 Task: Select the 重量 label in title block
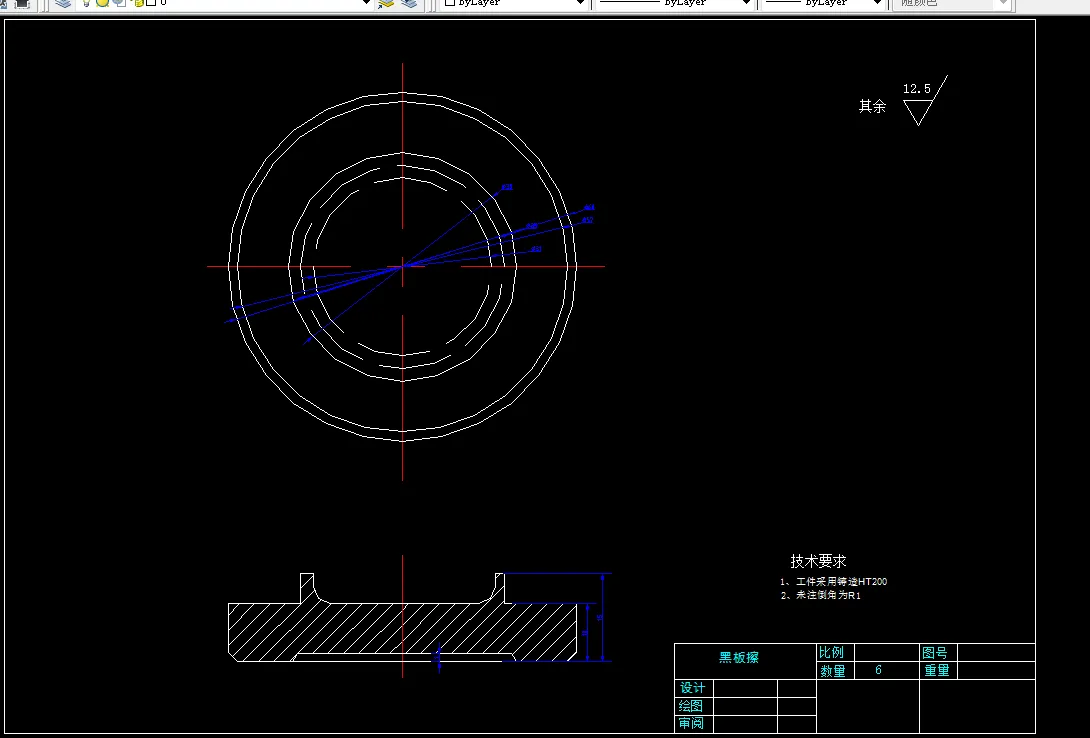pyautogui.click(x=937, y=671)
